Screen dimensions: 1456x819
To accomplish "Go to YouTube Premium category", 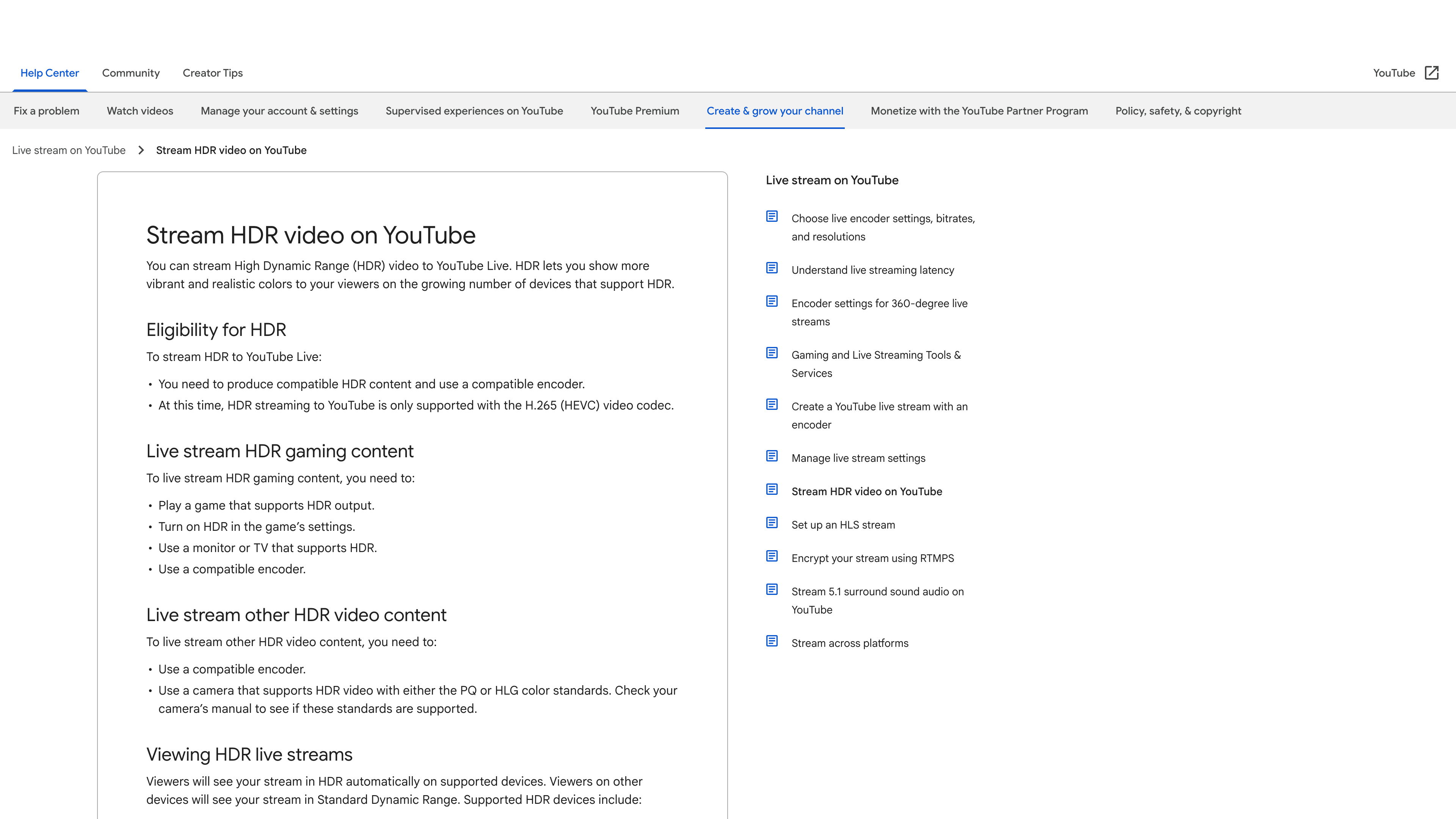I will (x=635, y=111).
